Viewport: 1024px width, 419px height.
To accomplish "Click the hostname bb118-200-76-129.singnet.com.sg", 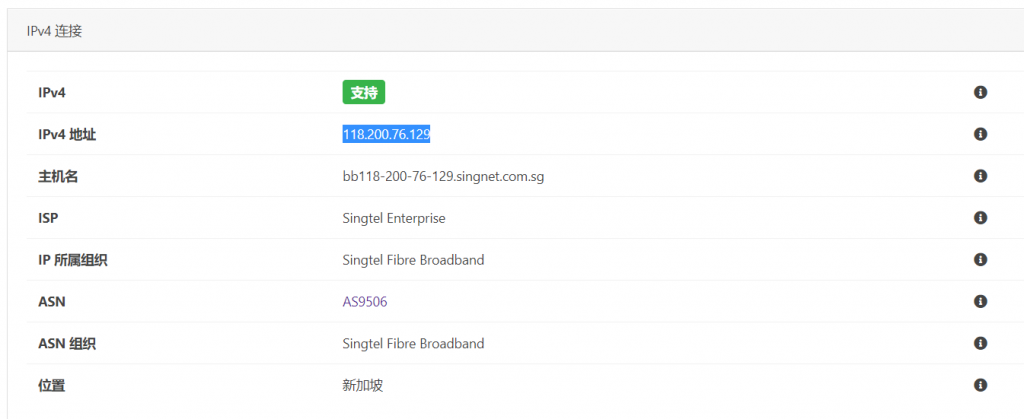I will tap(443, 176).
